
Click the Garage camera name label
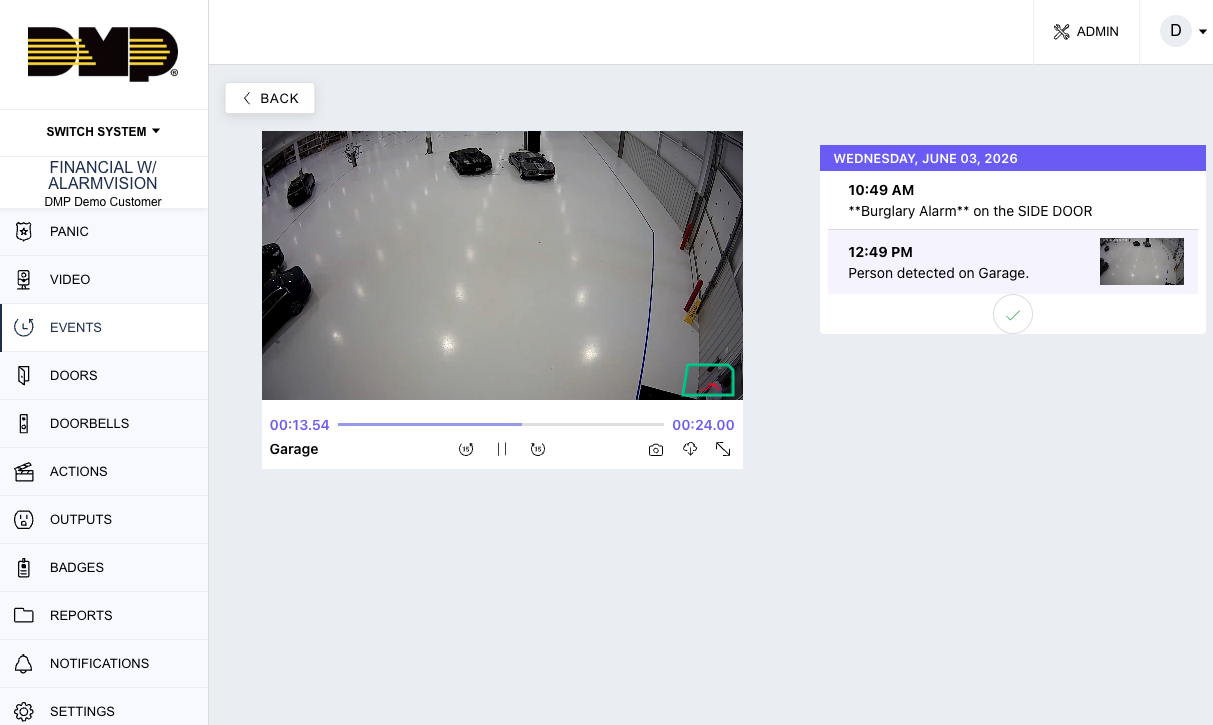pyautogui.click(x=294, y=450)
